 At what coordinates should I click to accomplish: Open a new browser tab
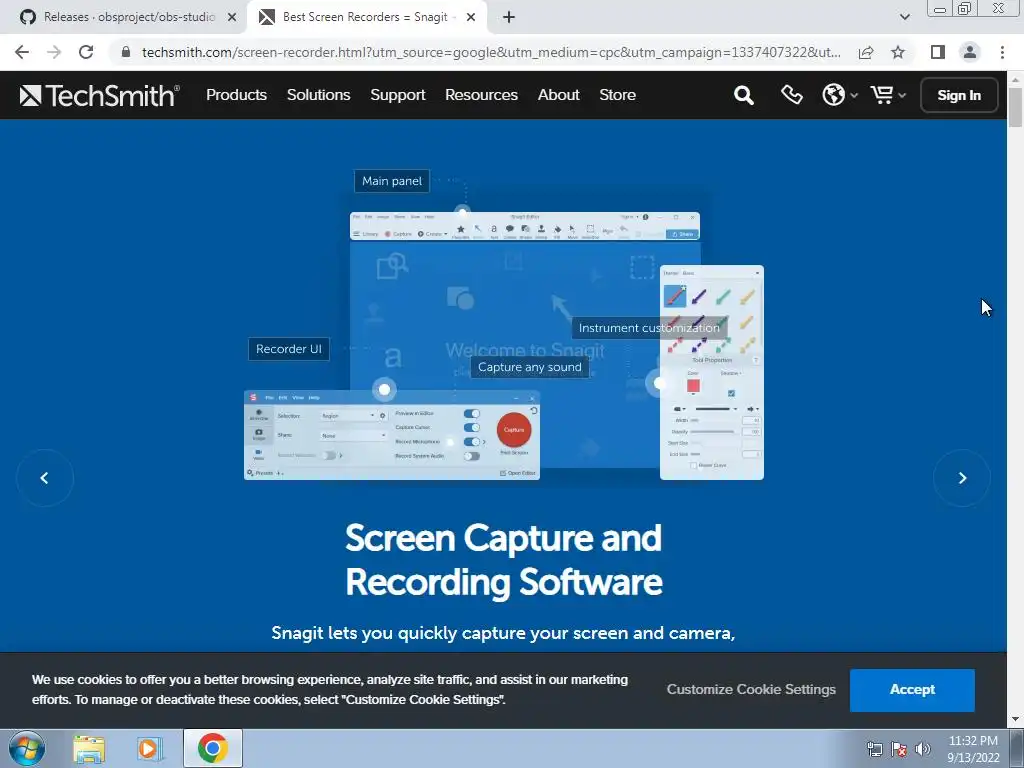point(509,18)
